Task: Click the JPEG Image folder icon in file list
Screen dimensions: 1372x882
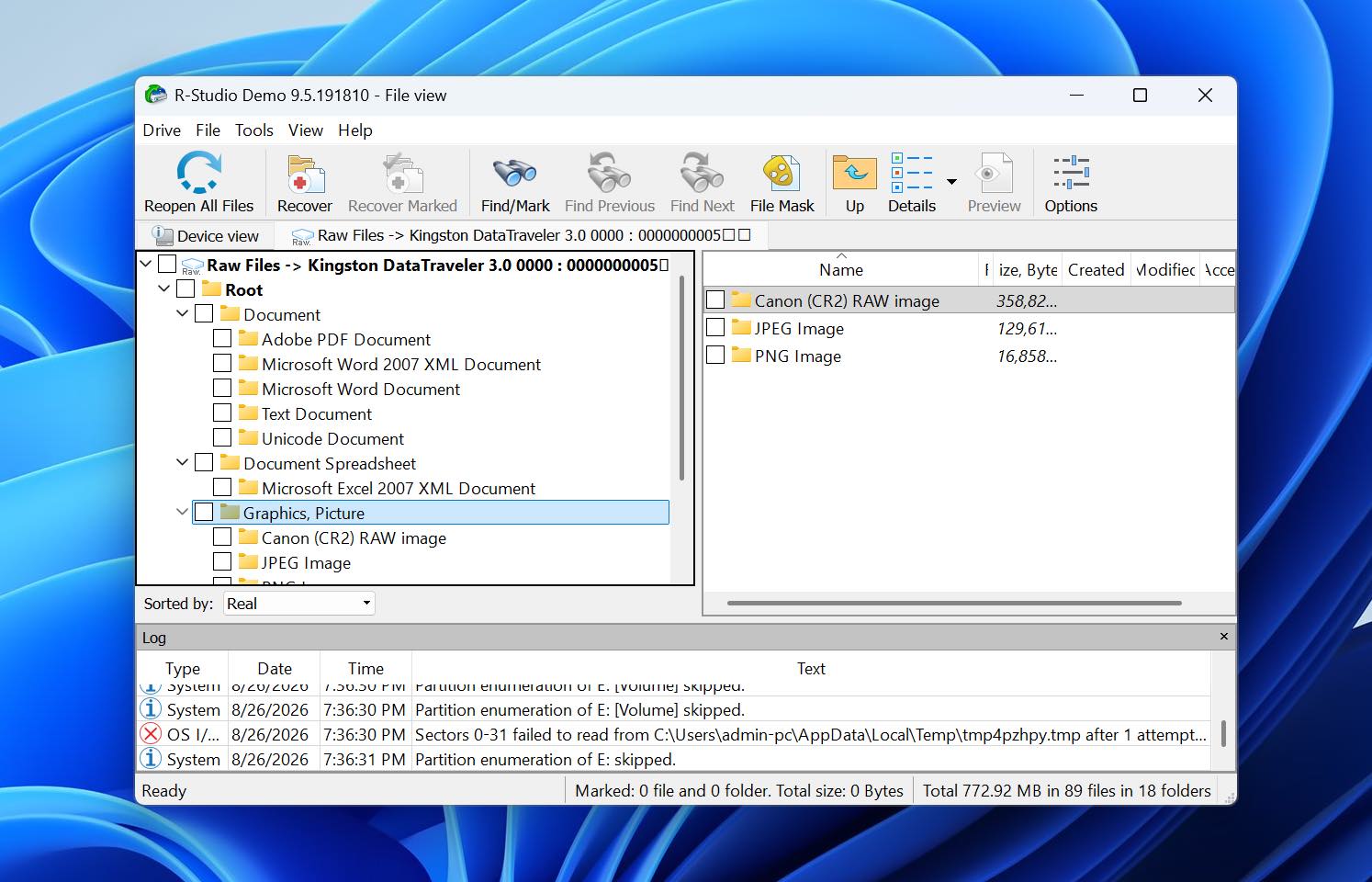Action: 741,327
